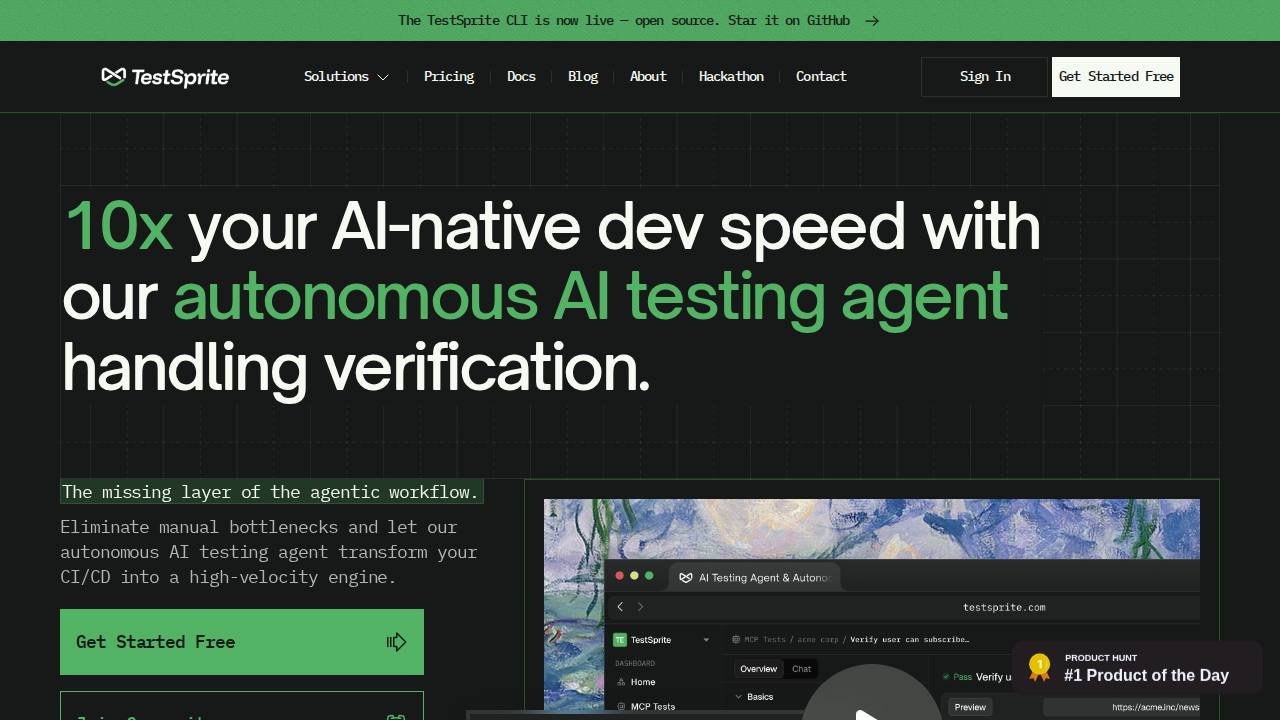
Task: Click the yellow window dot in the demo preview
Action: coord(634,576)
